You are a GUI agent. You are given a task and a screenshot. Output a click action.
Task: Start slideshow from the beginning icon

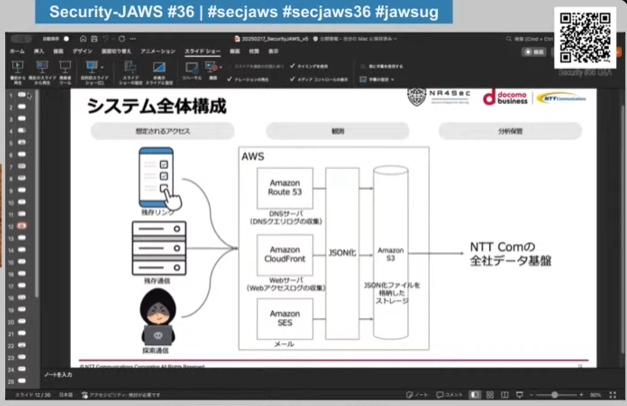18,67
